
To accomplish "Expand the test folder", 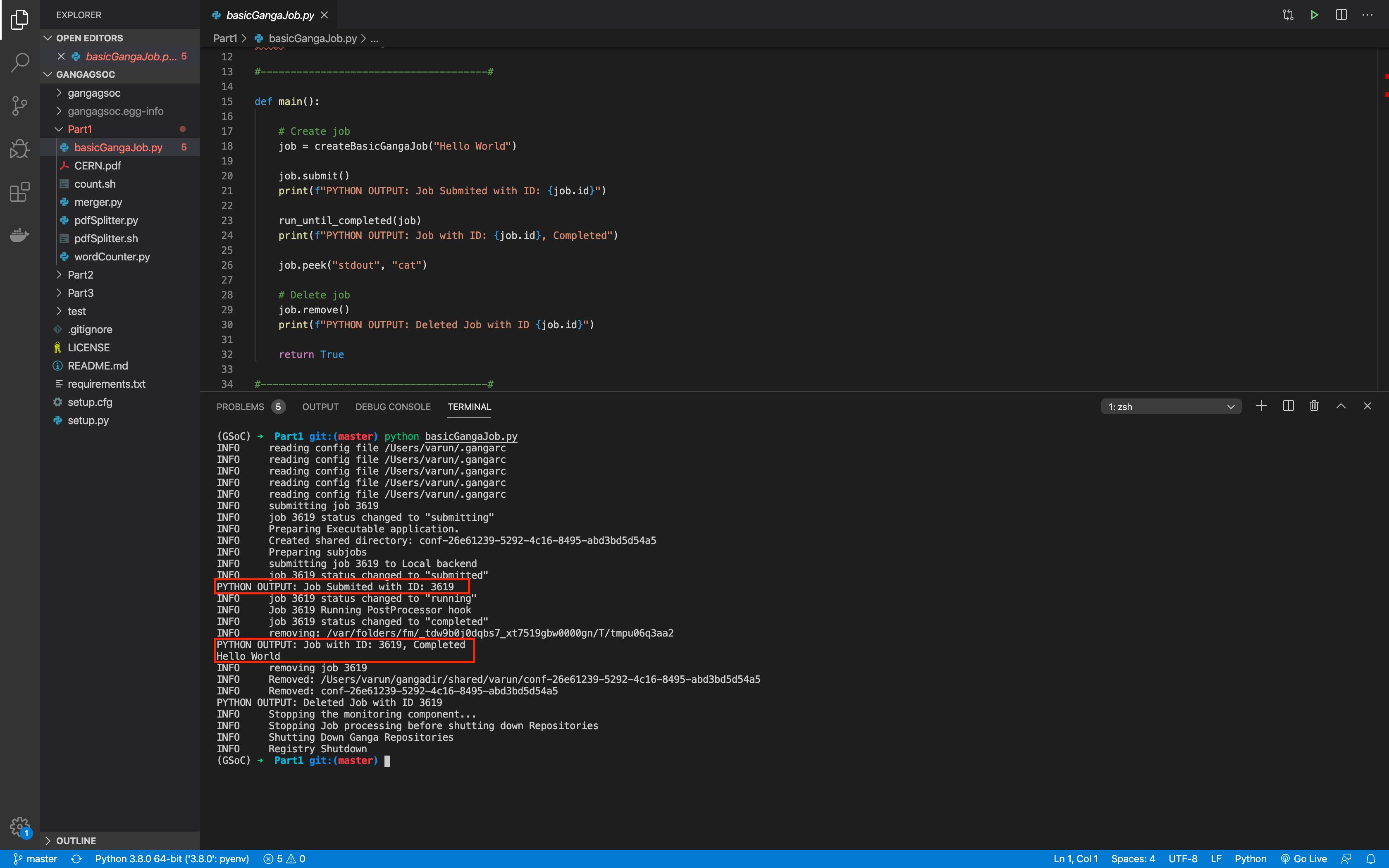I will coord(119,311).
